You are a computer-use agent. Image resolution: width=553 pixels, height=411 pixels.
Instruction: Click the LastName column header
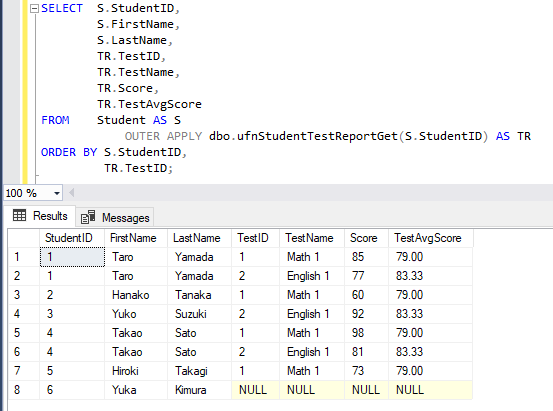[199, 238]
